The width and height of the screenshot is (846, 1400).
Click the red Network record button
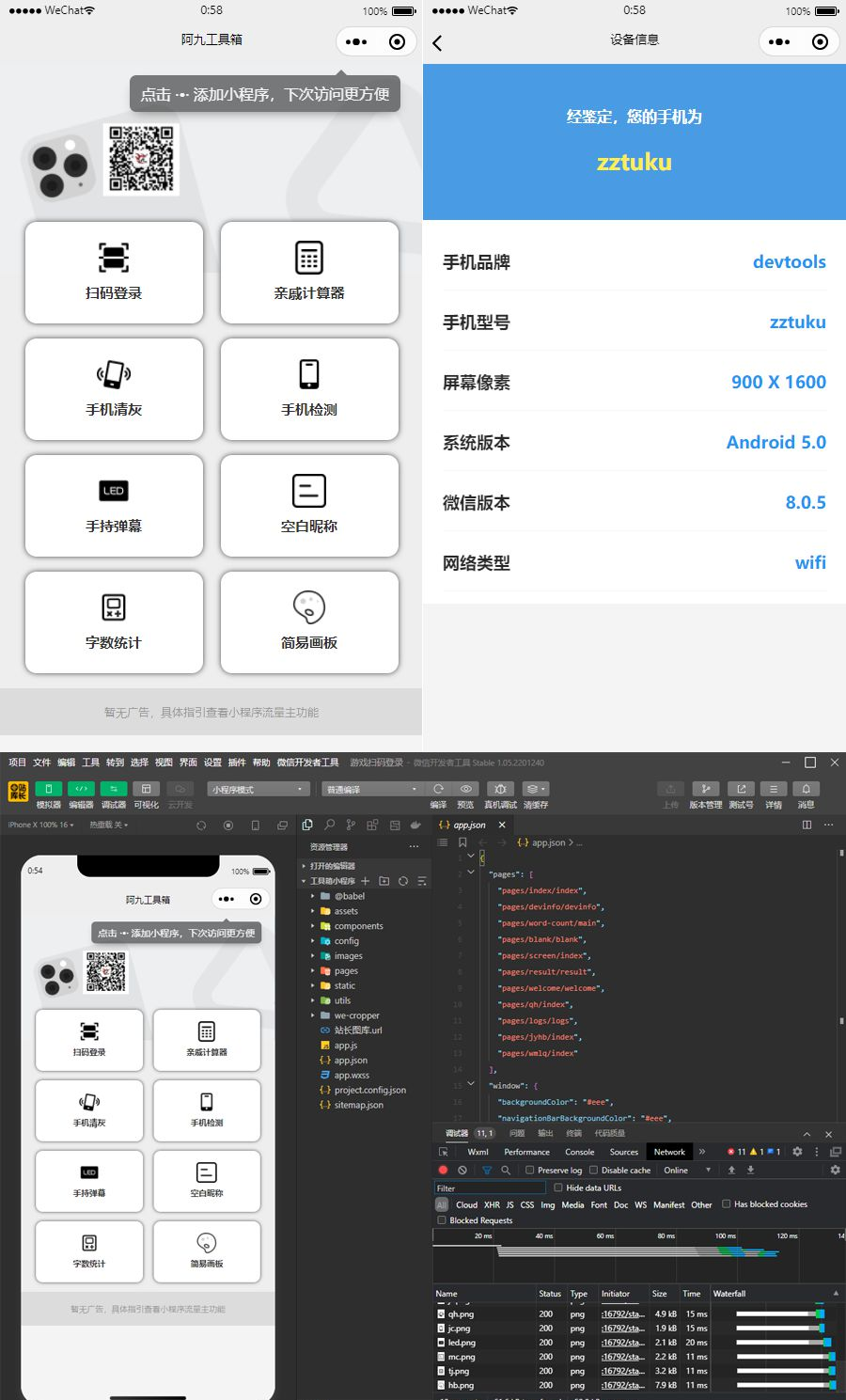443,1170
